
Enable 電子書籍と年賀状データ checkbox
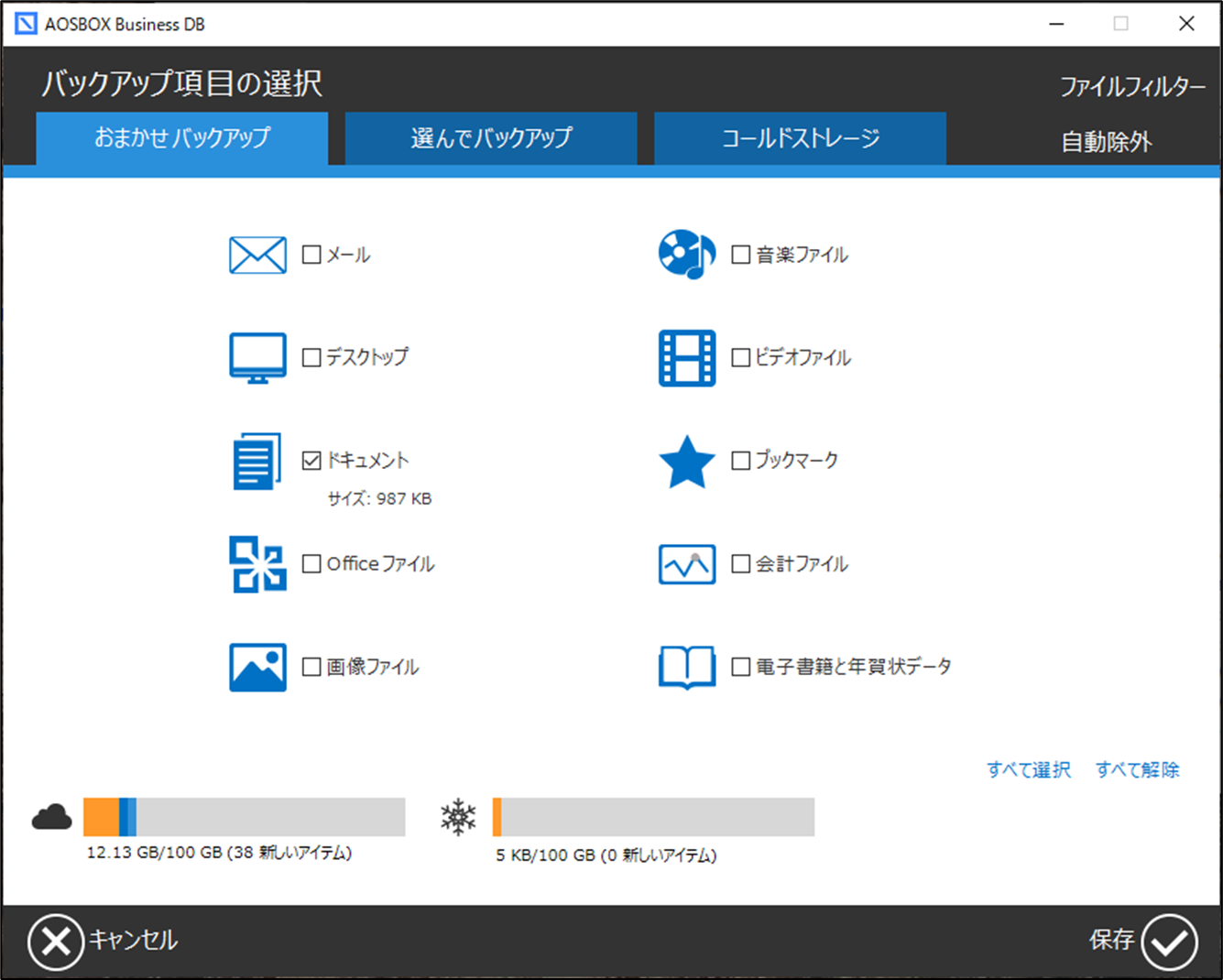[741, 667]
